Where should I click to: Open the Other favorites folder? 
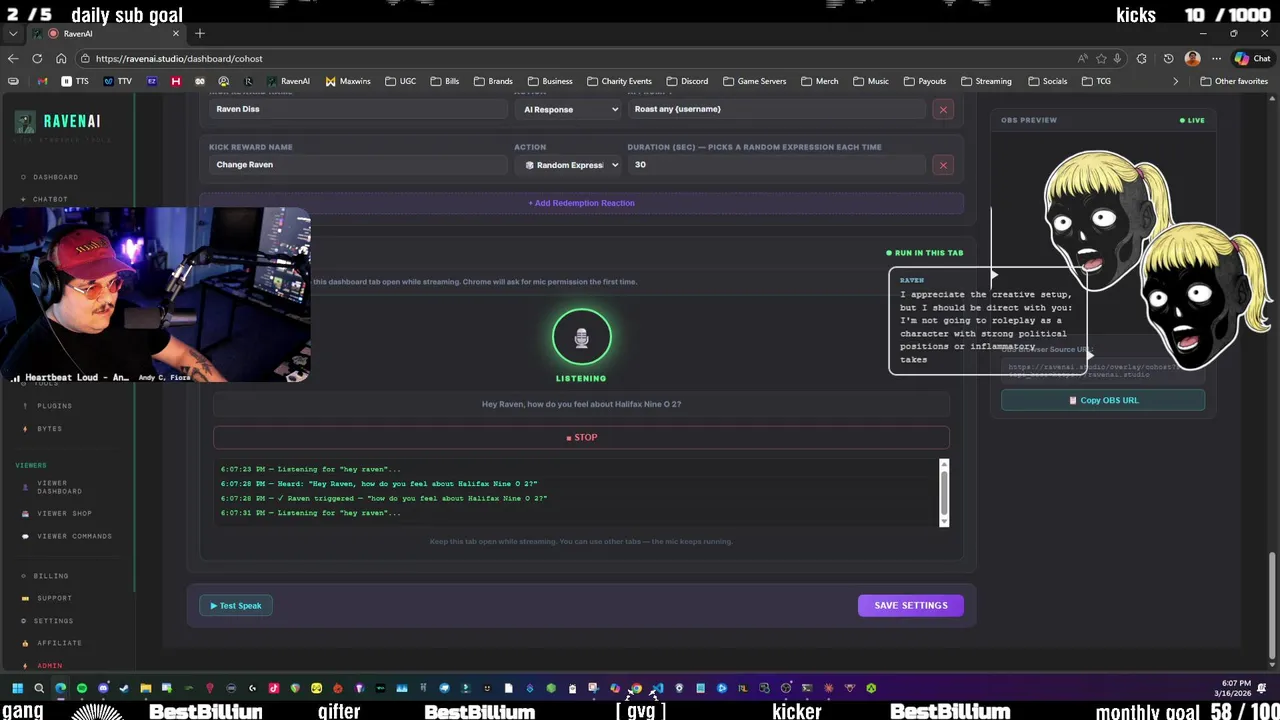click(1234, 81)
